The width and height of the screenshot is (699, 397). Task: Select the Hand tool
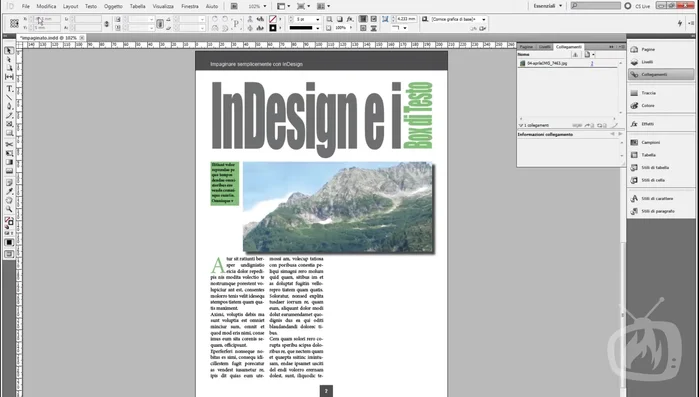point(9,200)
